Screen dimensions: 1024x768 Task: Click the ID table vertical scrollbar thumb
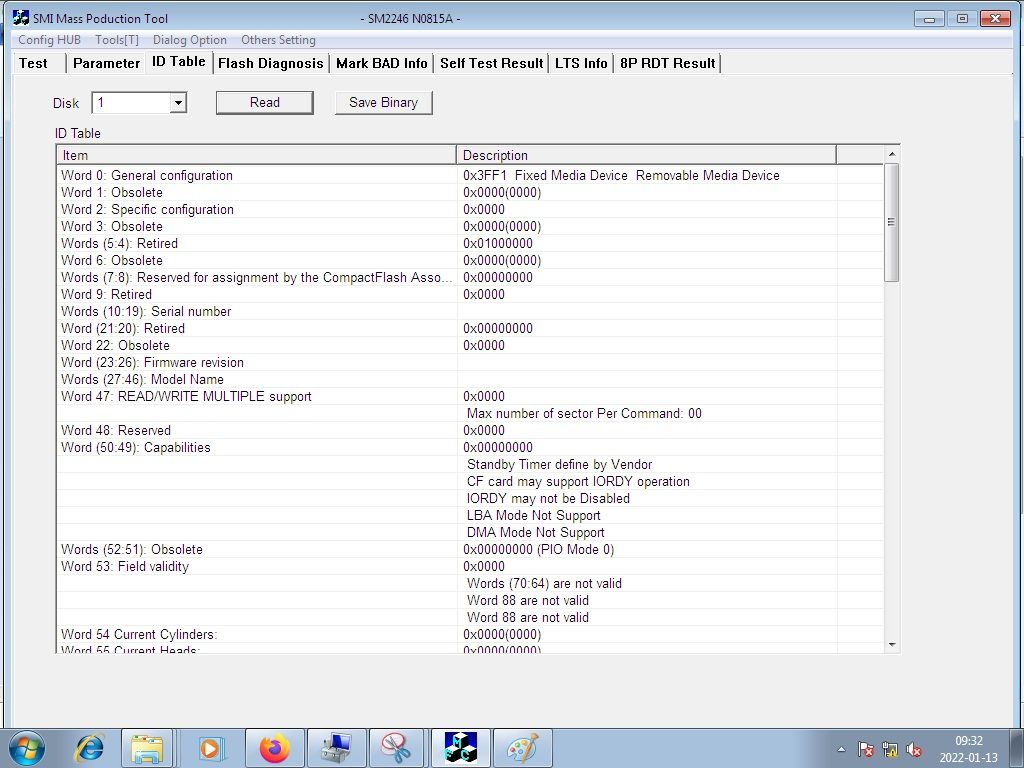click(x=891, y=223)
